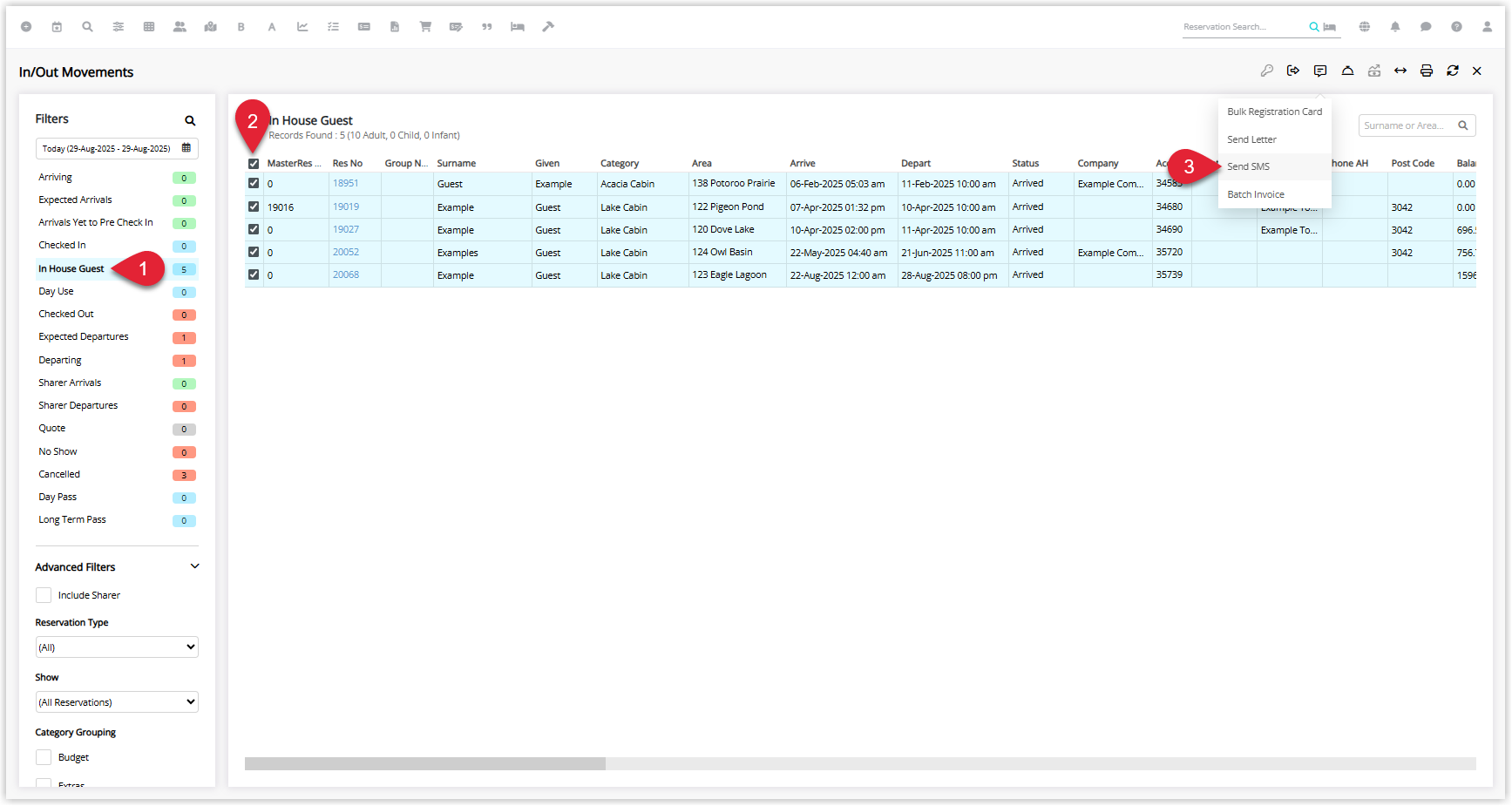Open the Show (All Reservations) dropdown
This screenshot has width=1512, height=806.
point(117,702)
